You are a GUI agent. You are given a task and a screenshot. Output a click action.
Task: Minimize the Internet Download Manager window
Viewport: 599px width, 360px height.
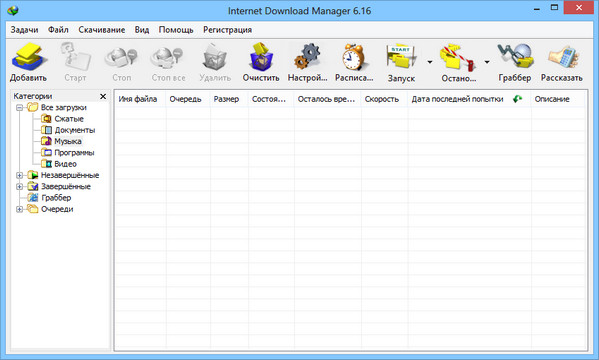pos(537,8)
